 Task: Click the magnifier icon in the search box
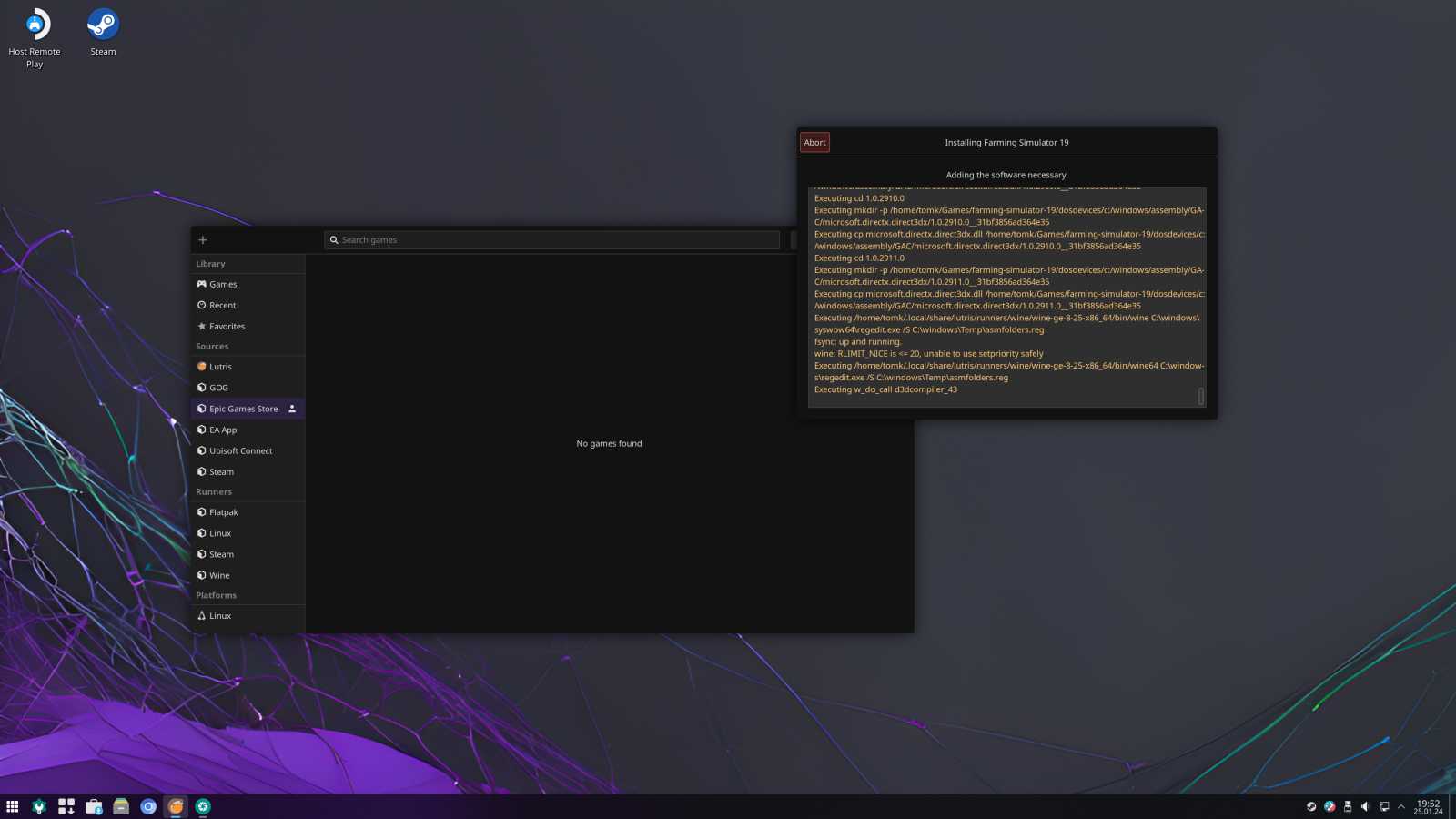[334, 240]
